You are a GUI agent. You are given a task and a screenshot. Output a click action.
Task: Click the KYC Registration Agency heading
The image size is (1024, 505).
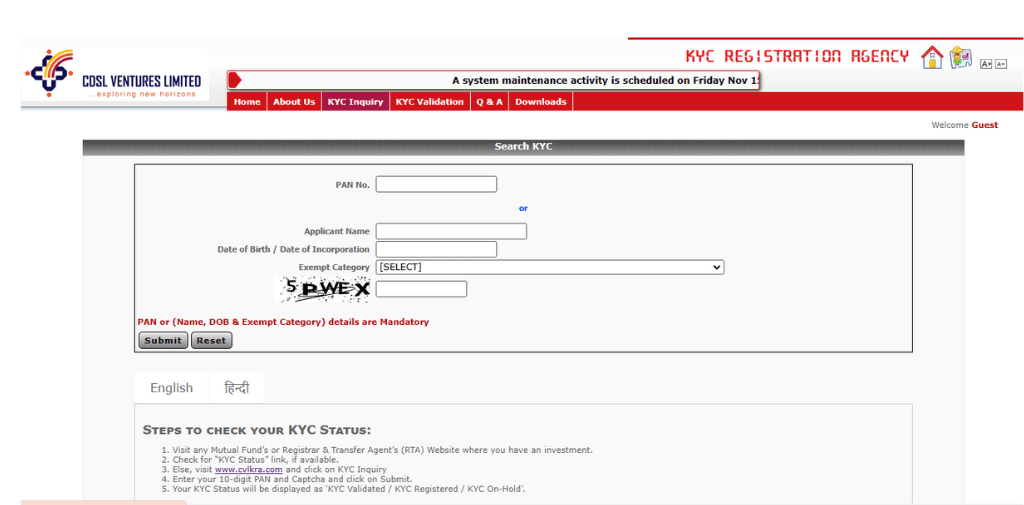point(797,56)
